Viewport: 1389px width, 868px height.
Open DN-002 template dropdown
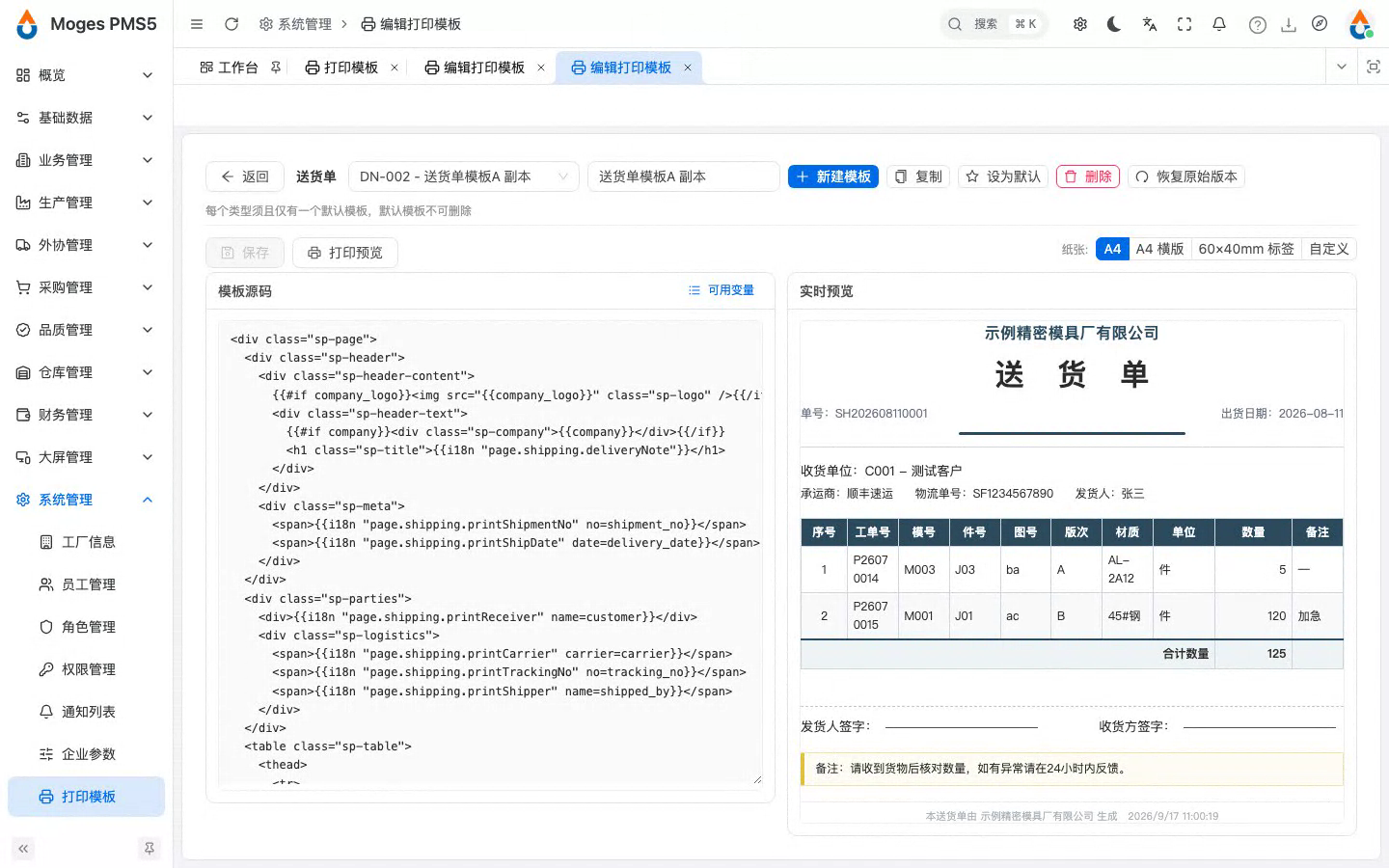(463, 176)
